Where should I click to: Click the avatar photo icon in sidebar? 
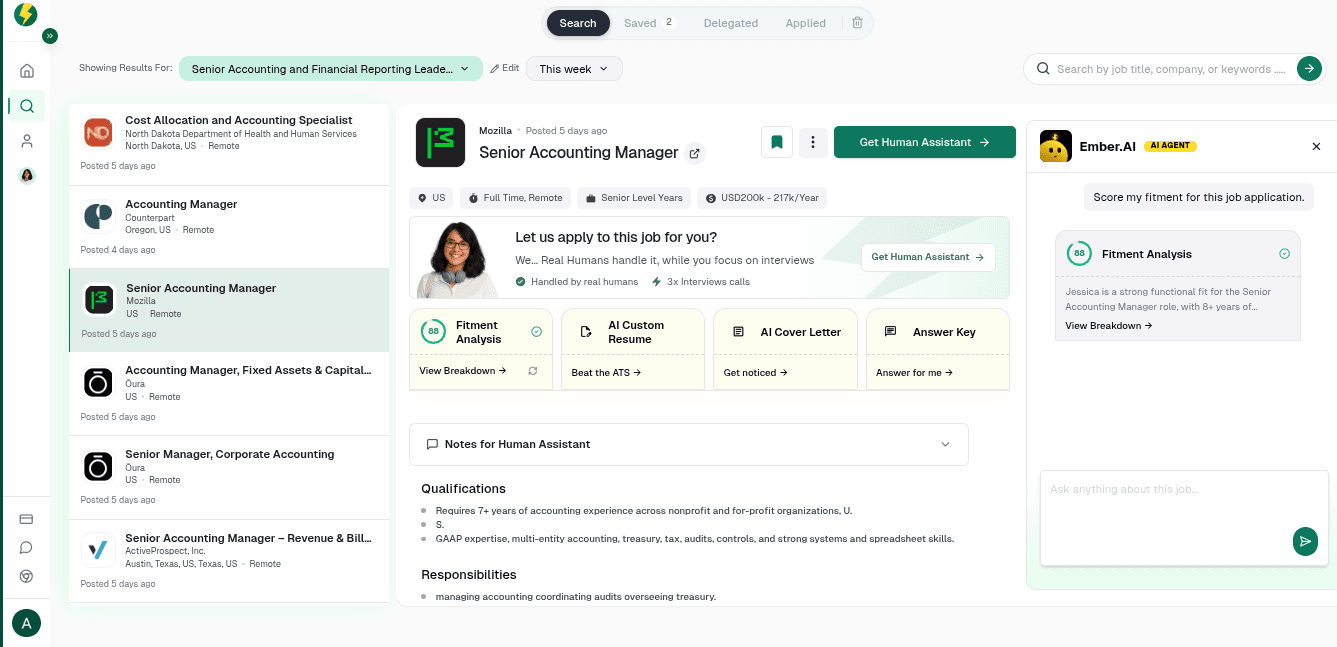click(27, 176)
